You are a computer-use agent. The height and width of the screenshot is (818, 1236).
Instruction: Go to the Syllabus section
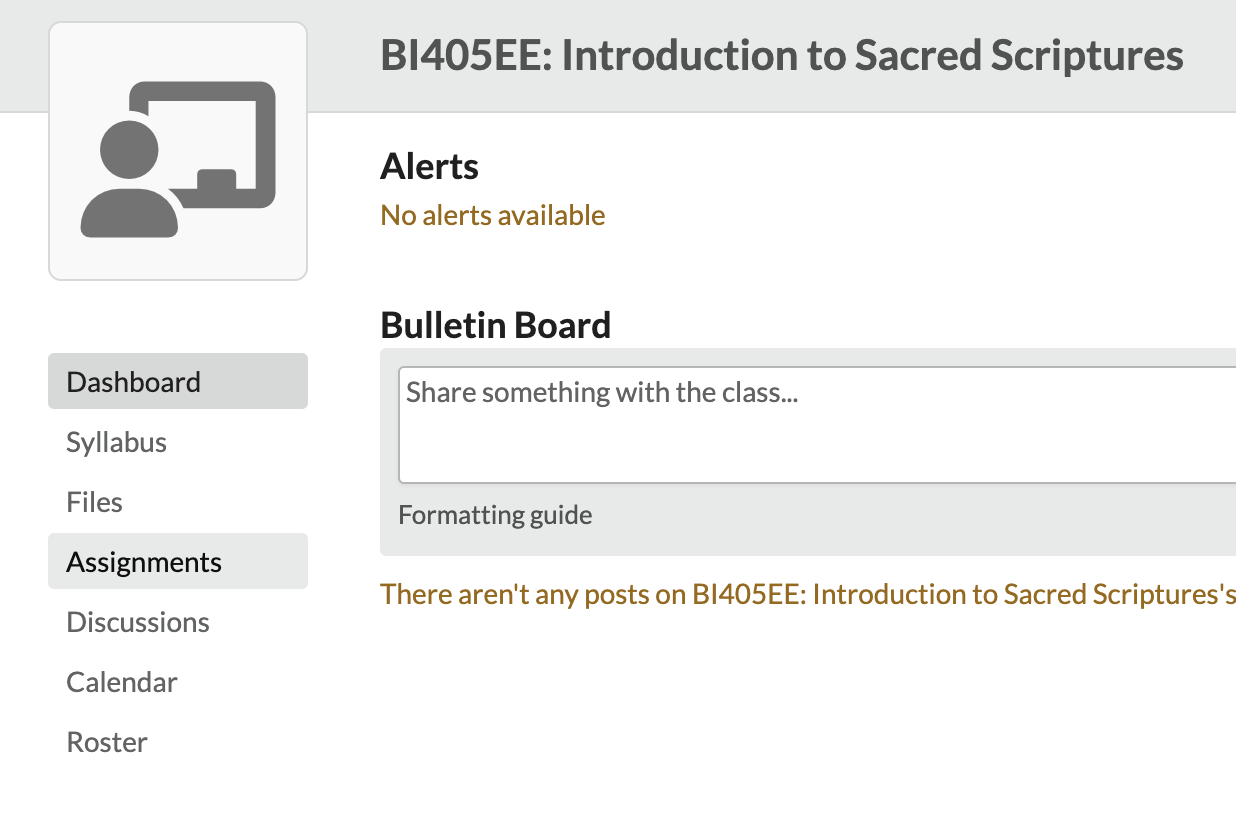pos(116,442)
